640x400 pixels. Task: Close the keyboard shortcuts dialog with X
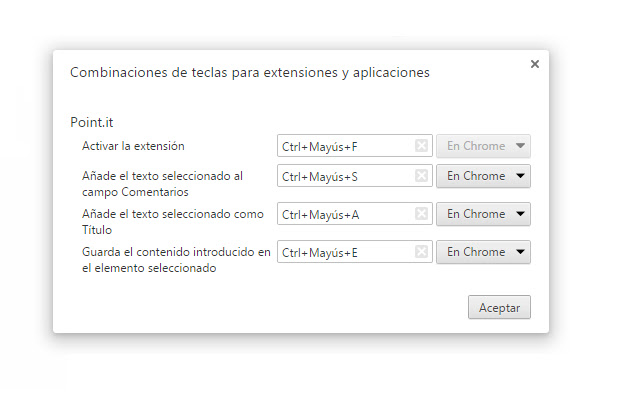(x=535, y=64)
